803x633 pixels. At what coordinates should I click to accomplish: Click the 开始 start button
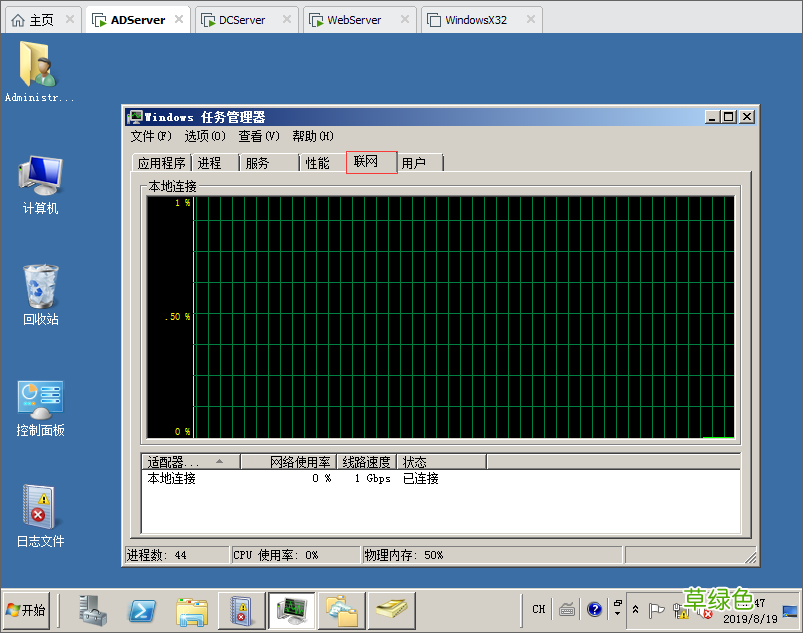tap(26, 610)
